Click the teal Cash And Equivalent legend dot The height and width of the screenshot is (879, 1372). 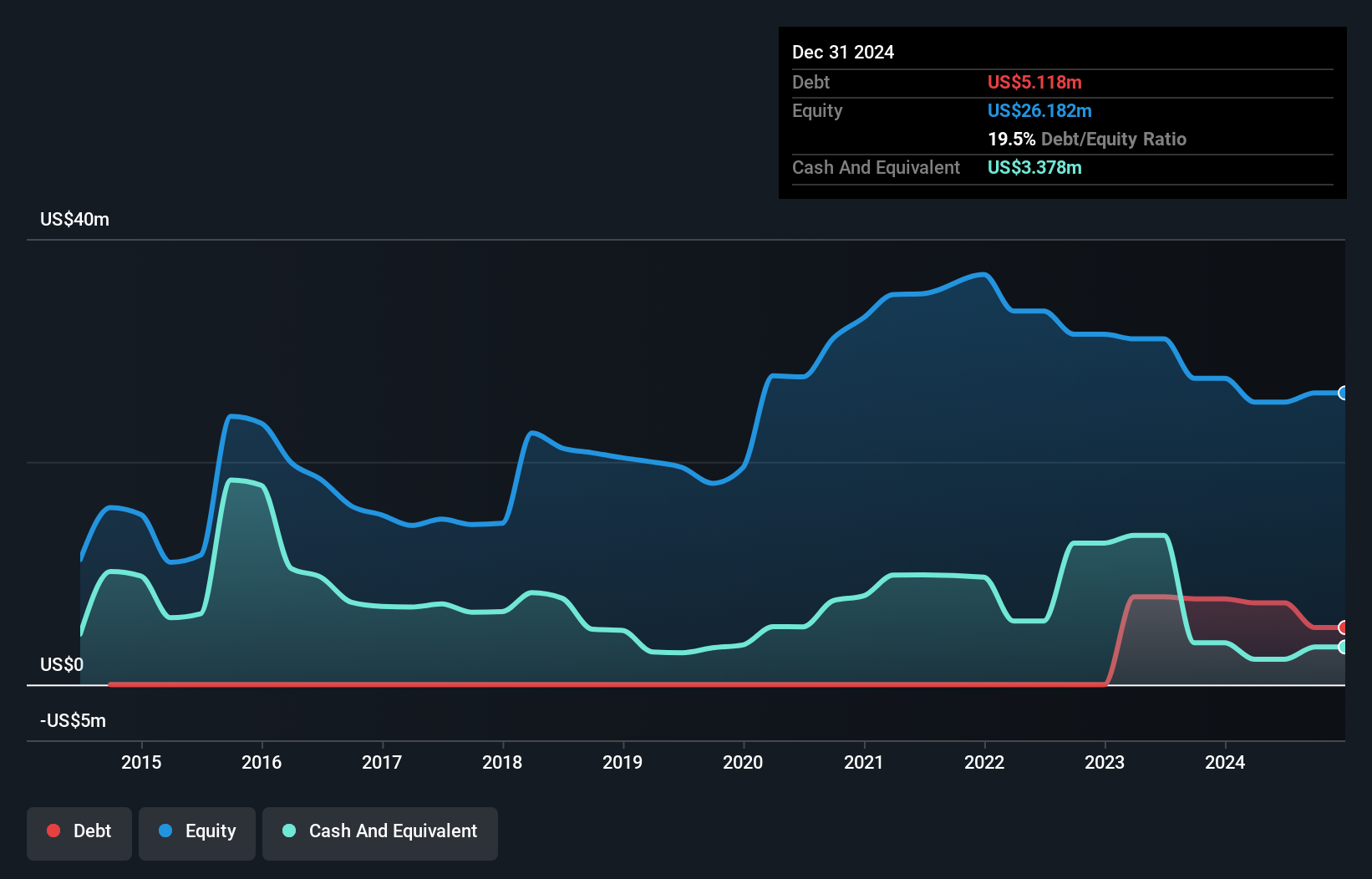289,831
